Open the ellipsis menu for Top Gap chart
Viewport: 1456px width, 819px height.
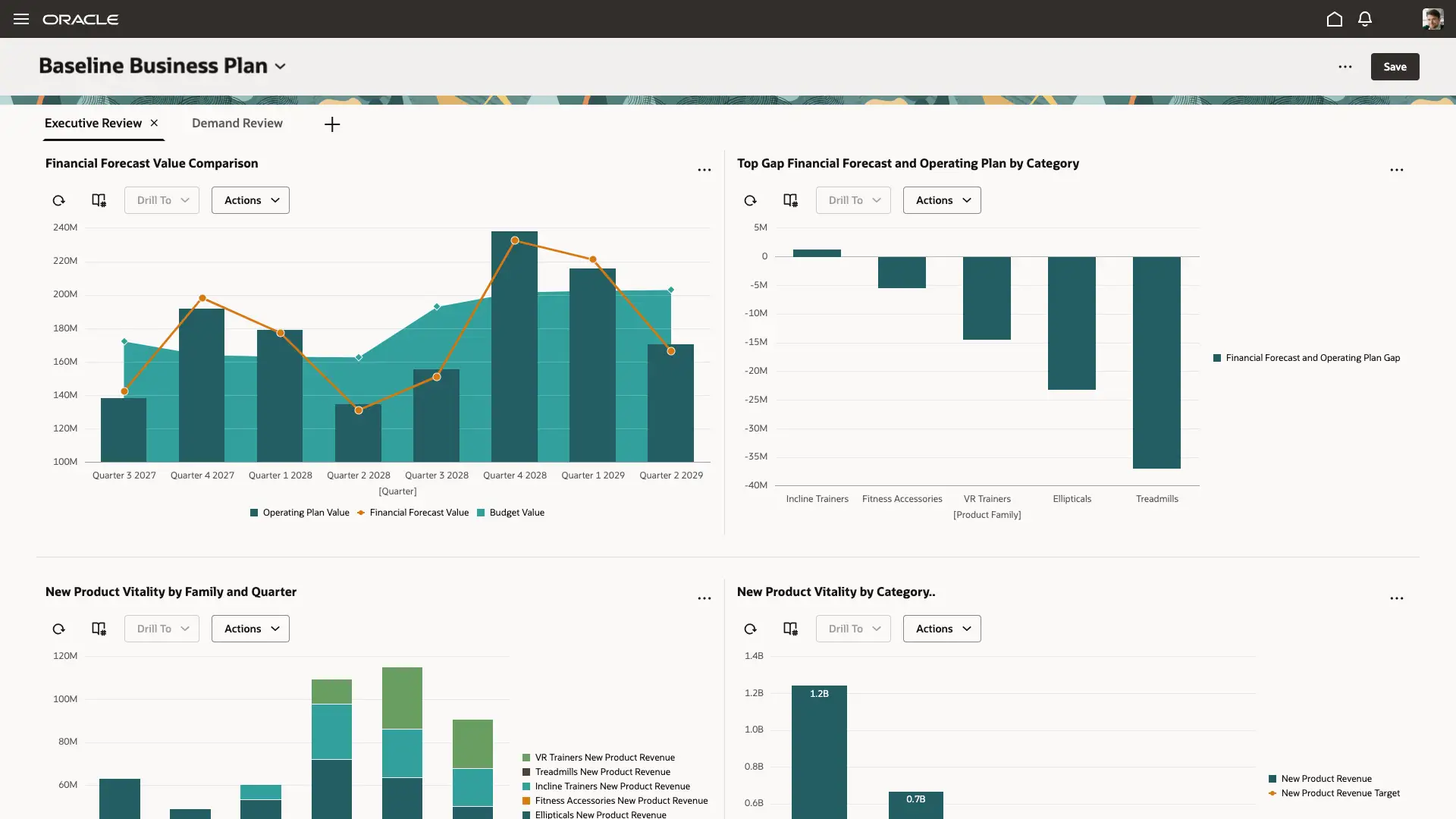1396,170
